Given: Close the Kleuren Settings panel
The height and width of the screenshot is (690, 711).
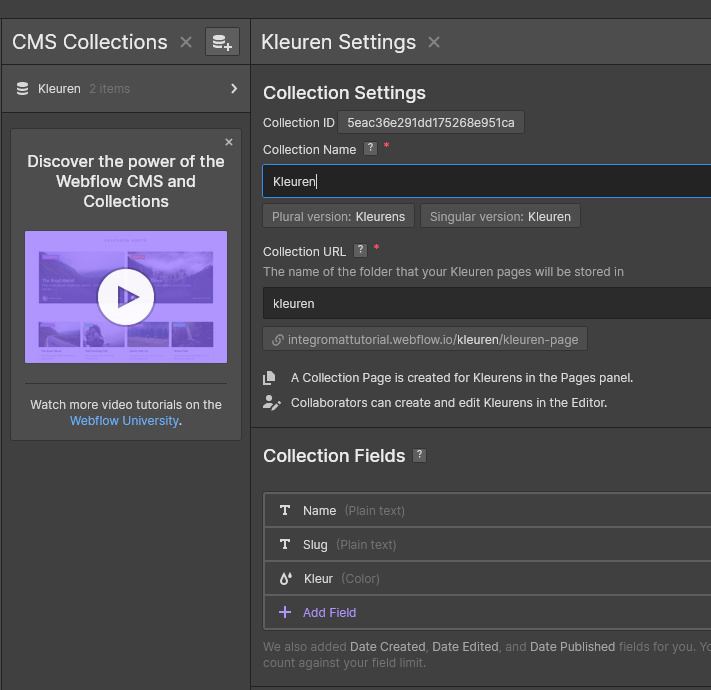Looking at the screenshot, I should (434, 42).
